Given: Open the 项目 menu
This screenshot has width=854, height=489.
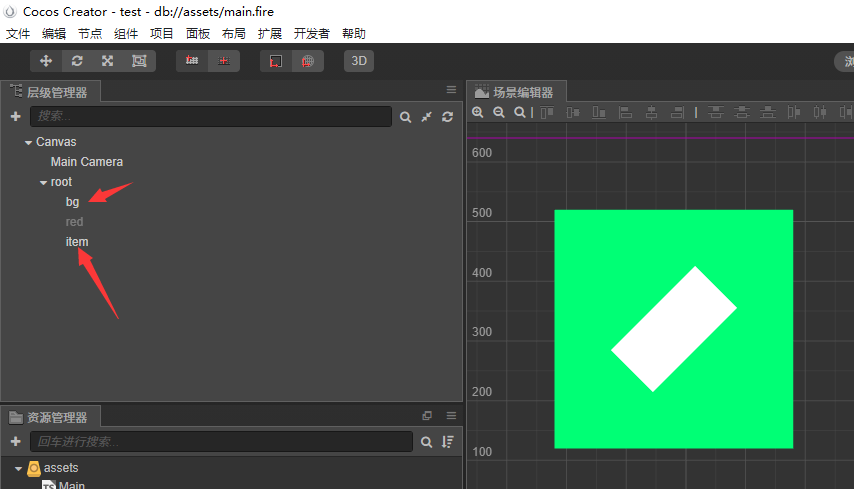Looking at the screenshot, I should 162,34.
